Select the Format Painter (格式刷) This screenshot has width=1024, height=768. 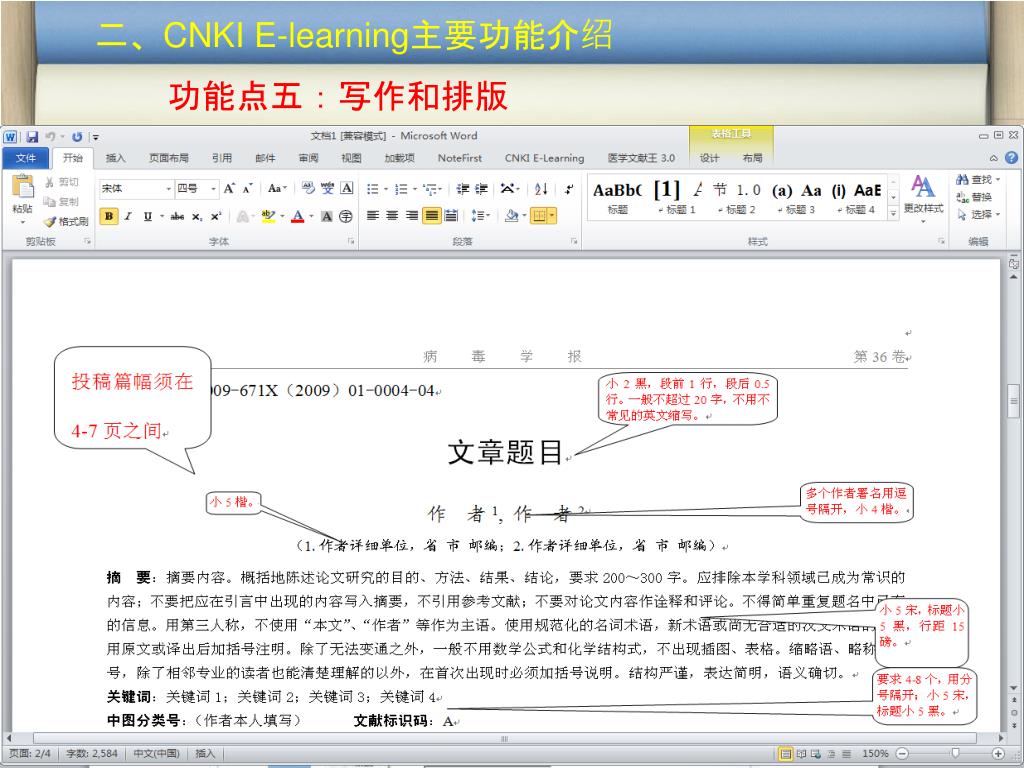[66, 221]
